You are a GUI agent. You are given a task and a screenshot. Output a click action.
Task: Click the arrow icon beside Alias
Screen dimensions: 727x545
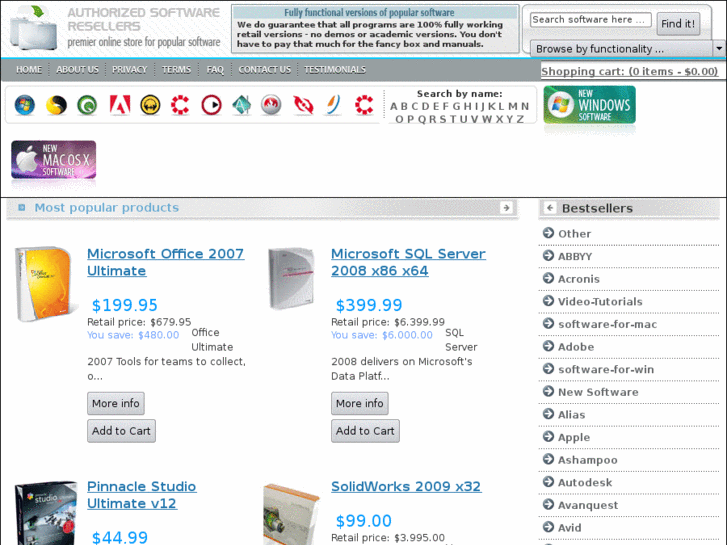click(548, 414)
